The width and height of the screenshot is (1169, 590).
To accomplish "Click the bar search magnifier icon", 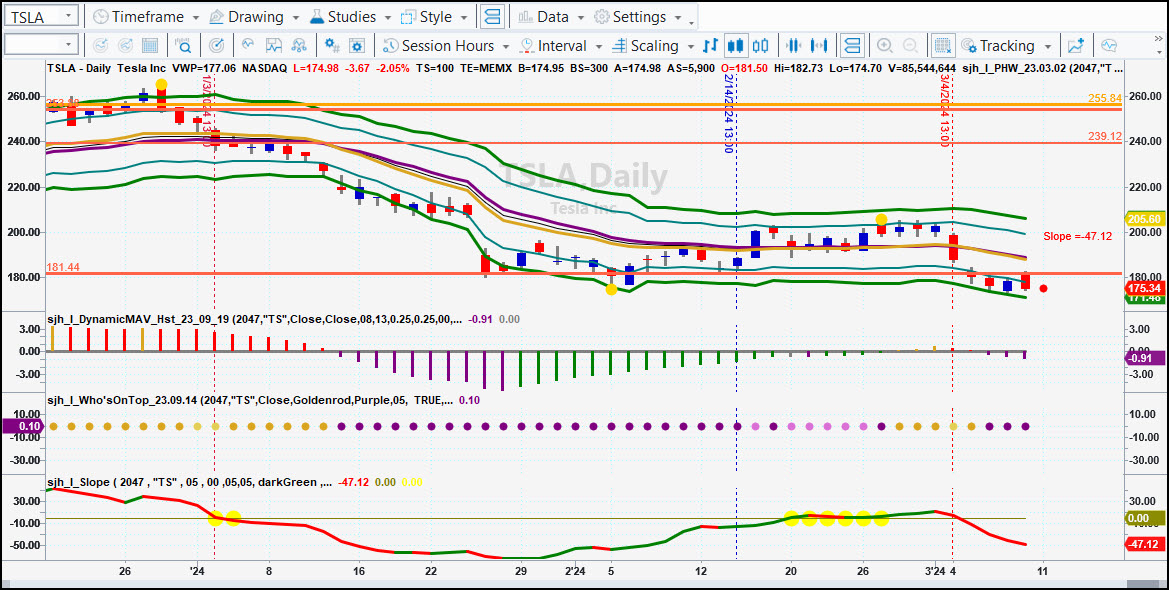I will 183,45.
